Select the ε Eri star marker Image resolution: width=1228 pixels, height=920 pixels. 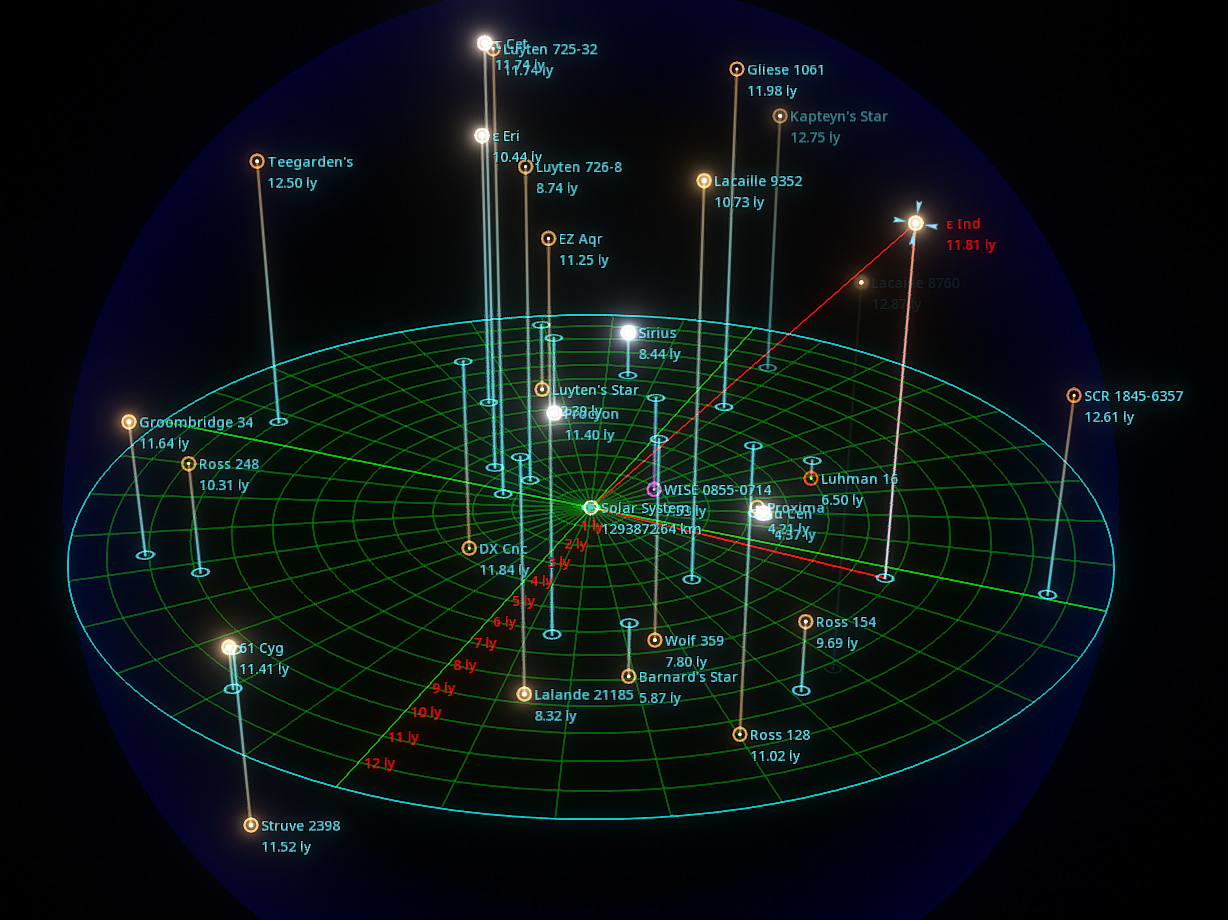(x=482, y=136)
